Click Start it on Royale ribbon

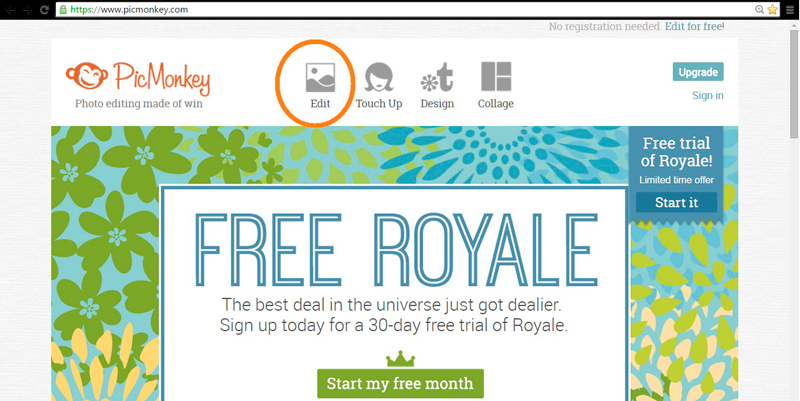[x=677, y=203]
